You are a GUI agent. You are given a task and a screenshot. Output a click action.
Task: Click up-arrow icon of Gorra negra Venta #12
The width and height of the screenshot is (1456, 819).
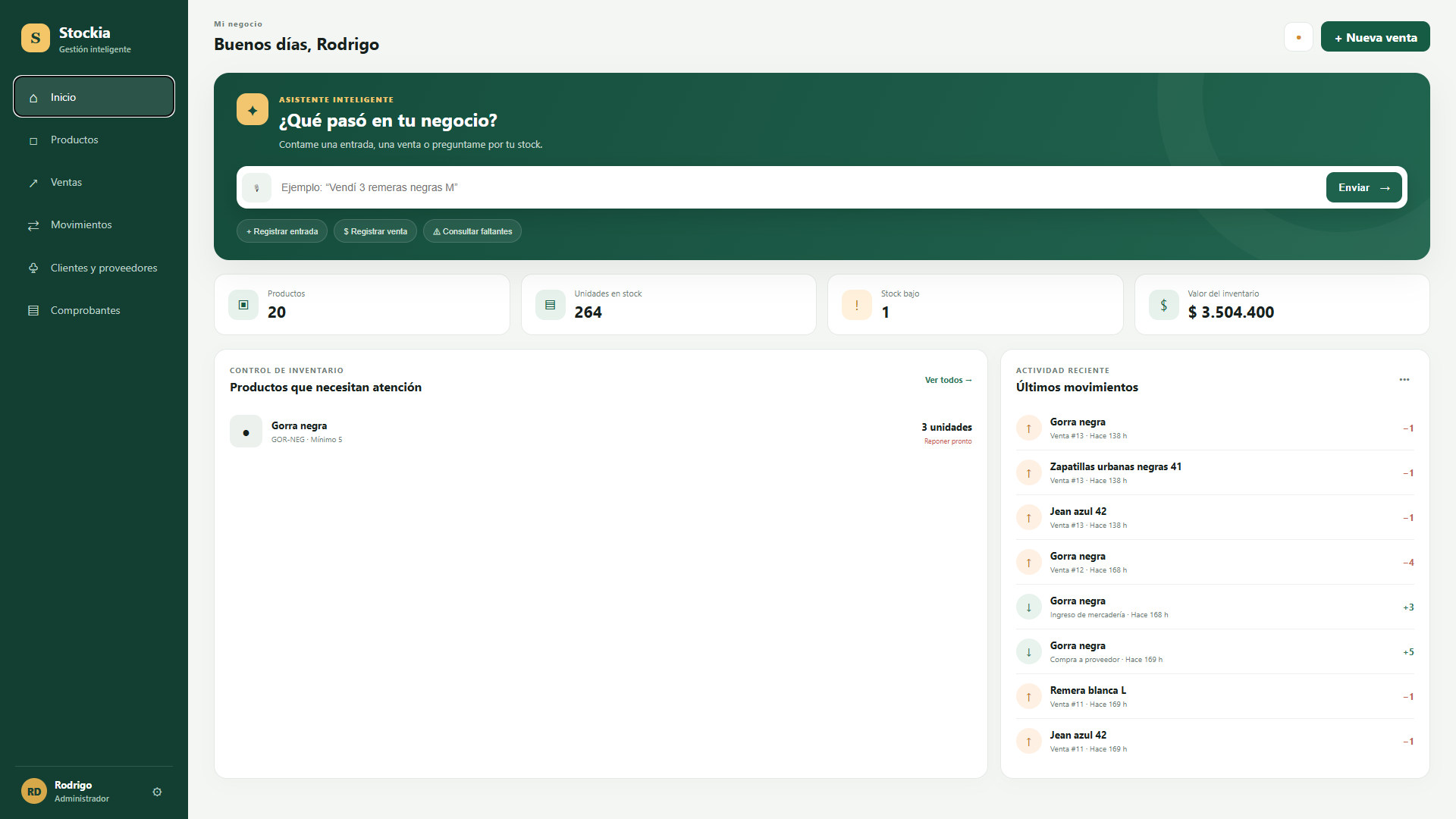pyautogui.click(x=1029, y=563)
